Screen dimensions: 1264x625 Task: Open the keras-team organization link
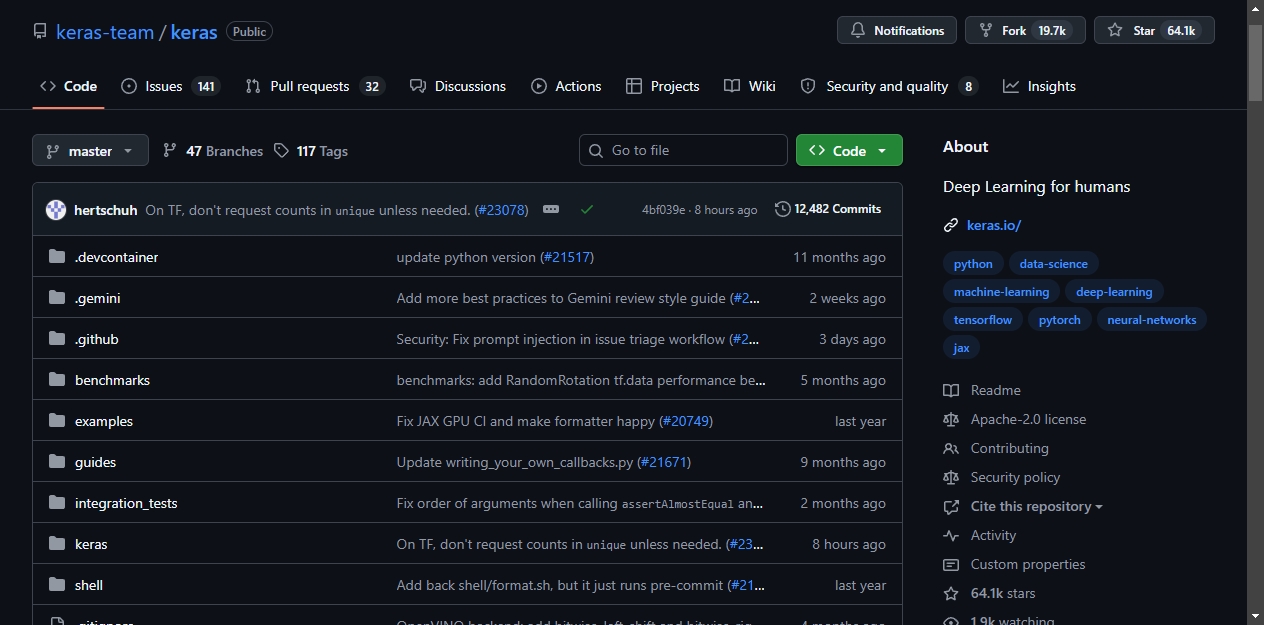pos(105,32)
